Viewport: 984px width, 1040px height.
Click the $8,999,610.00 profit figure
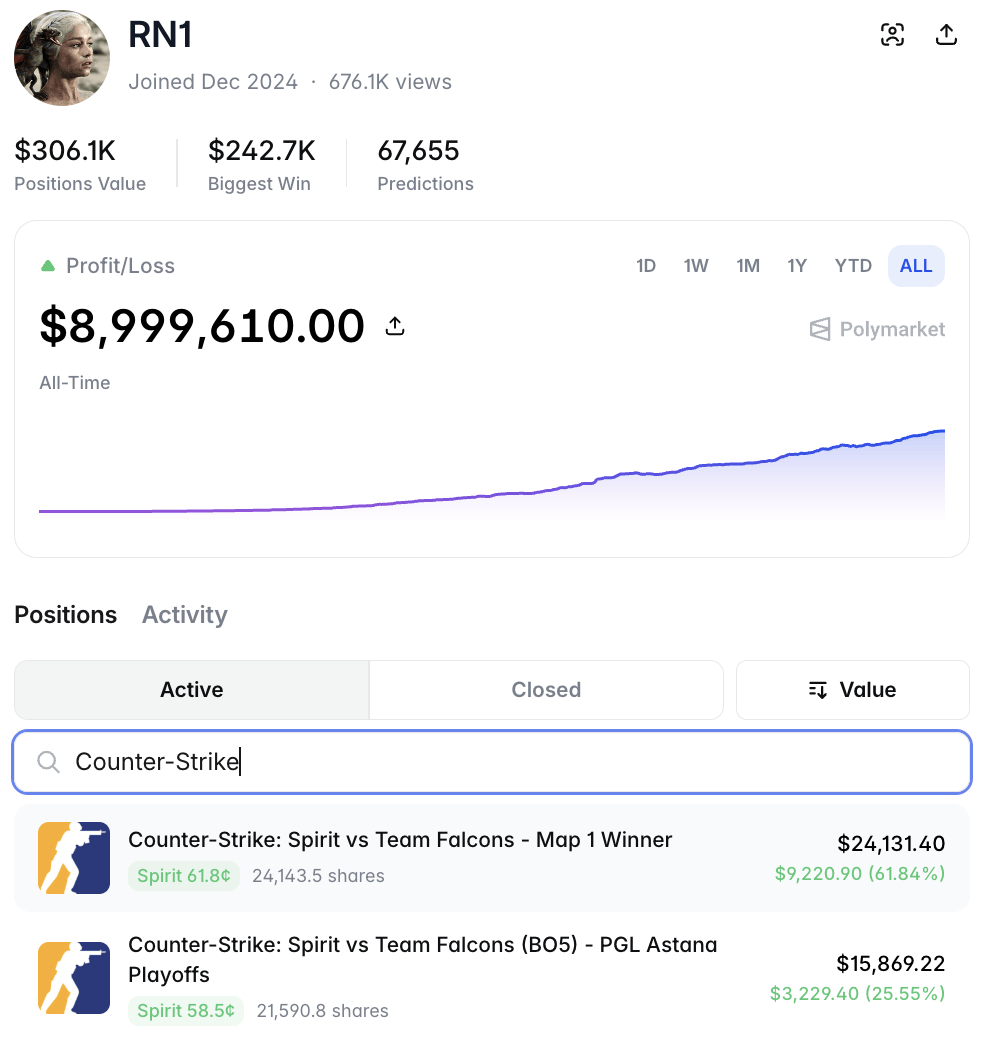coord(202,326)
